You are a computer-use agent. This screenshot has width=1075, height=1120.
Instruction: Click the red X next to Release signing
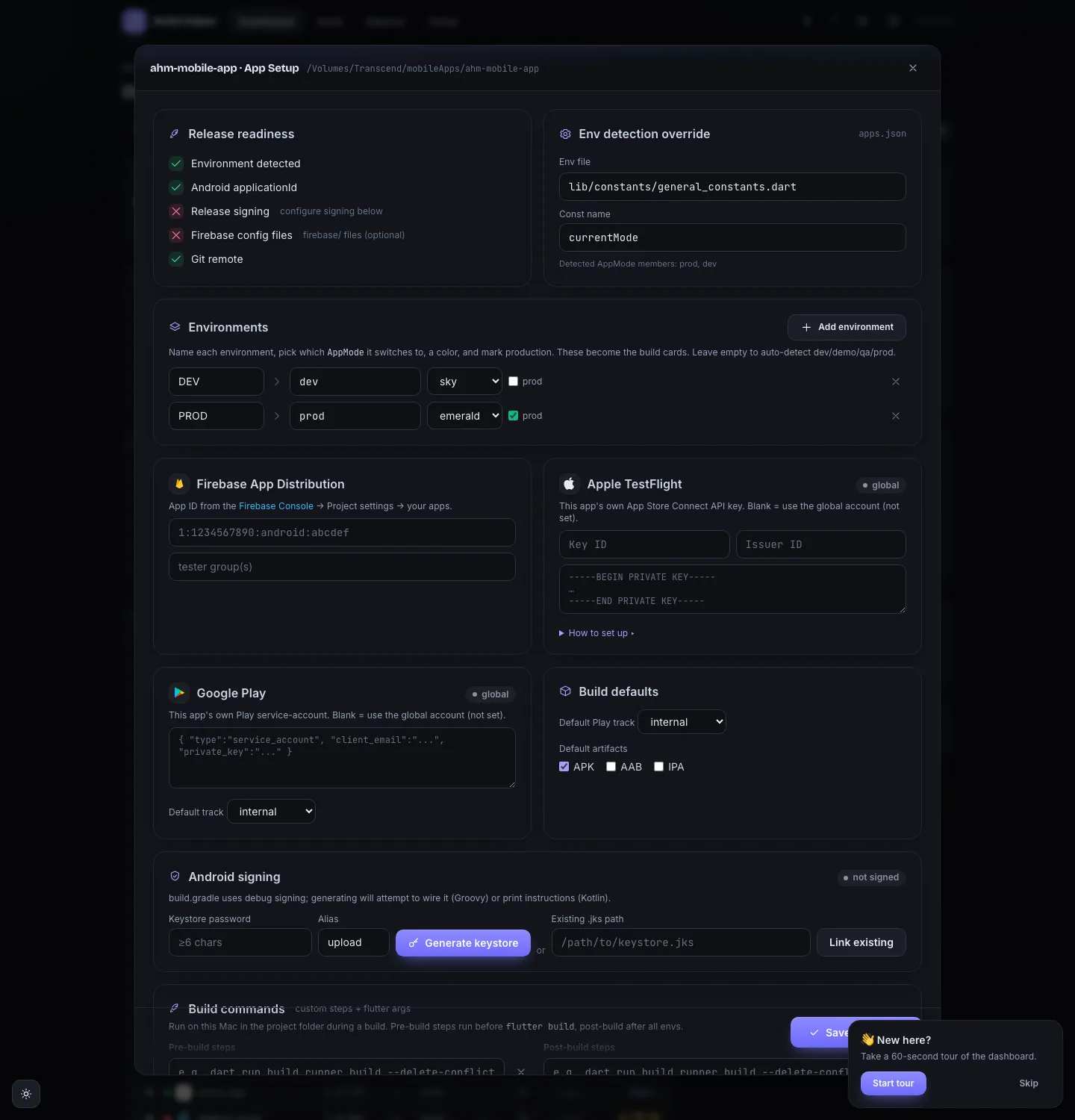[176, 211]
